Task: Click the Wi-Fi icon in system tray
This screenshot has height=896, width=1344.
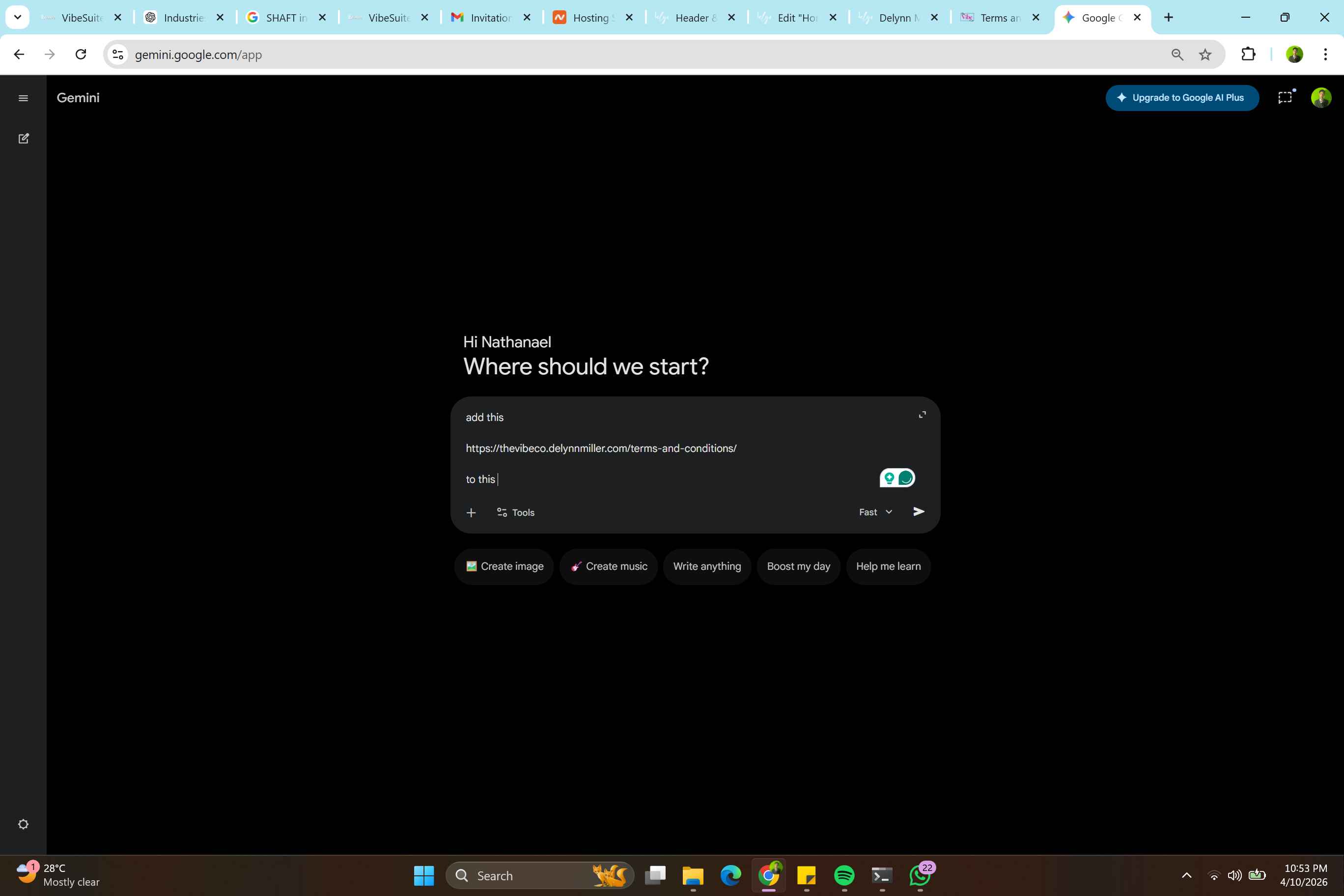Action: (x=1214, y=875)
